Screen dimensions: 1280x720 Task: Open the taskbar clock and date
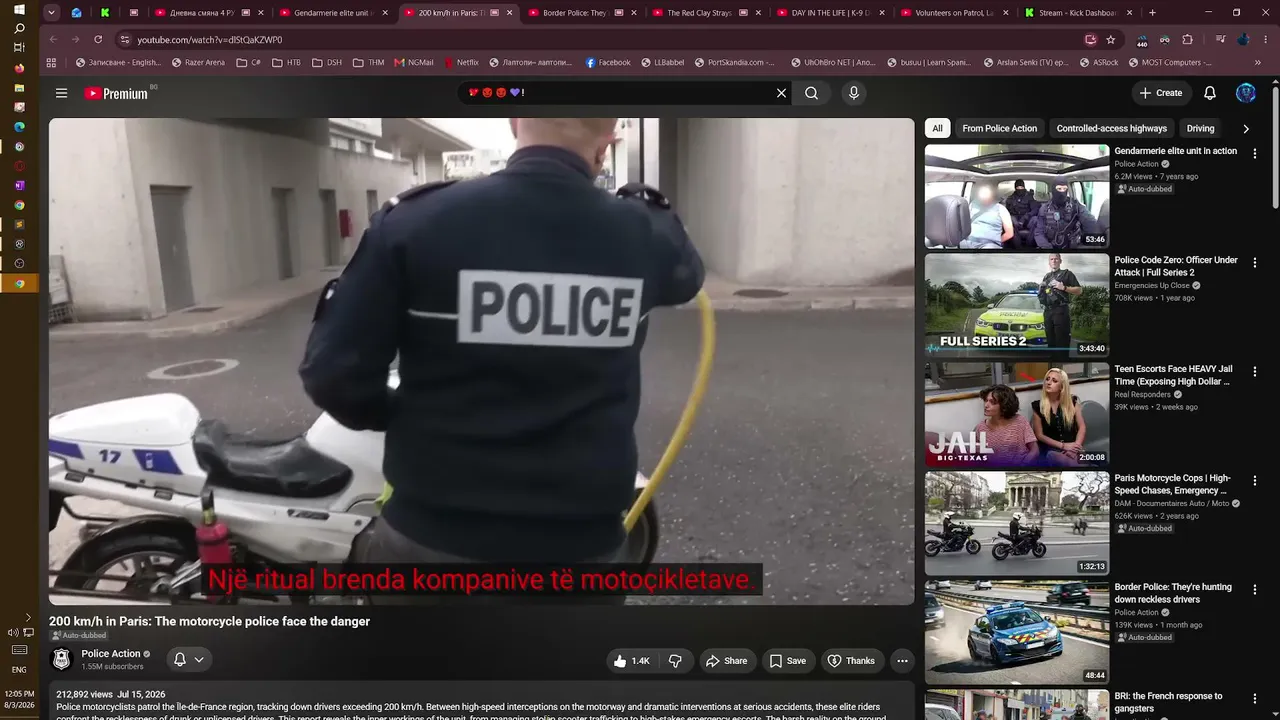point(19,699)
